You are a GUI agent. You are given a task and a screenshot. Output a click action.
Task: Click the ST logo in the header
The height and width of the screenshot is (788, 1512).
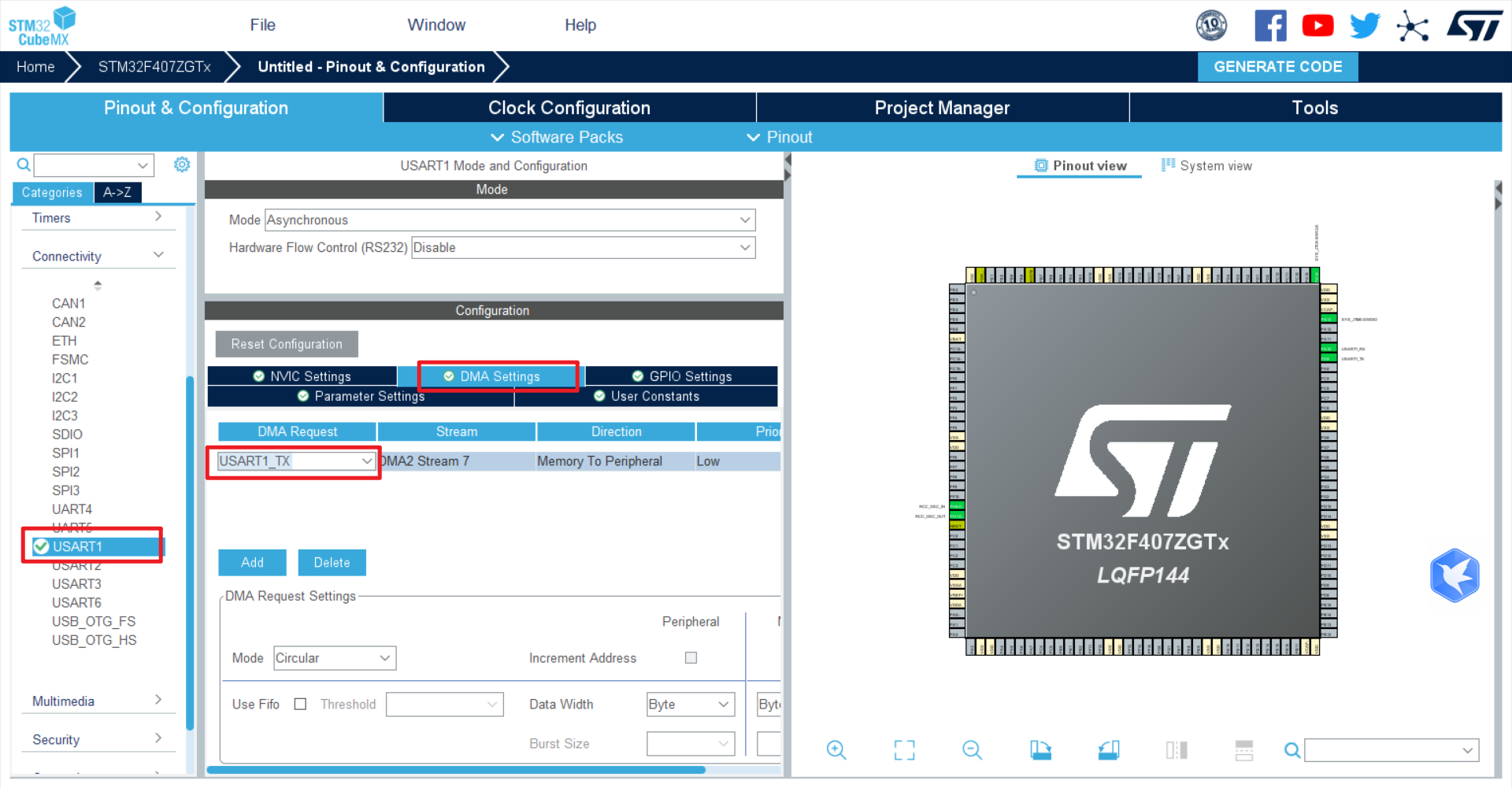tap(1475, 25)
